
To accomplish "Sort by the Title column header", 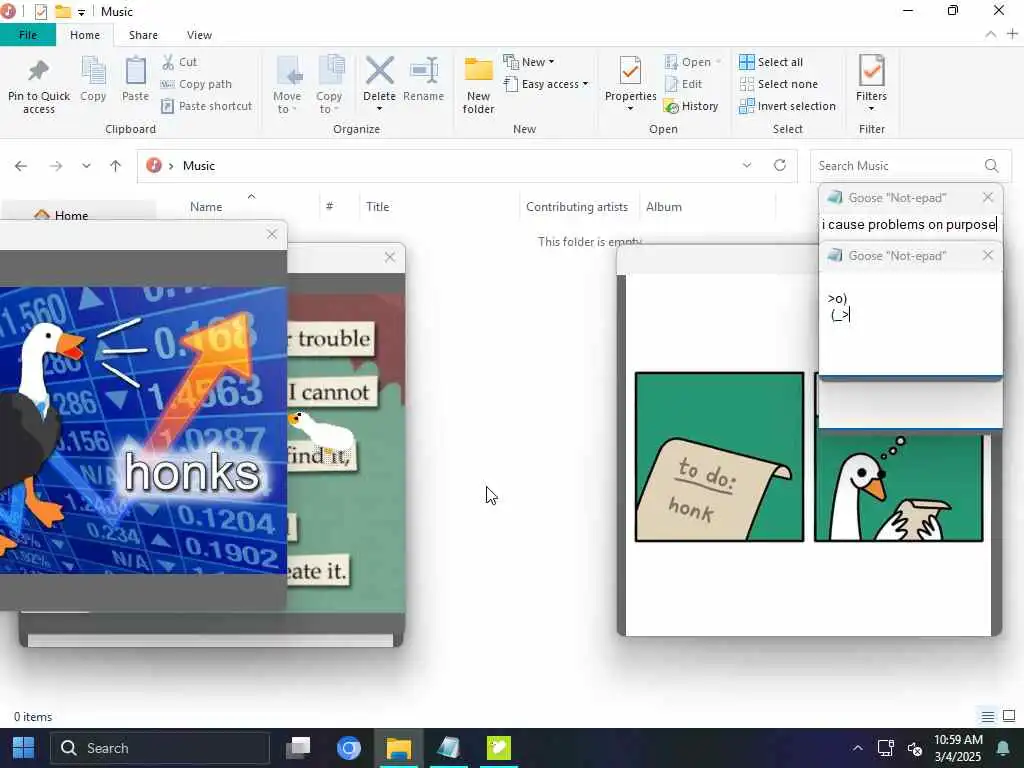I will [x=377, y=206].
